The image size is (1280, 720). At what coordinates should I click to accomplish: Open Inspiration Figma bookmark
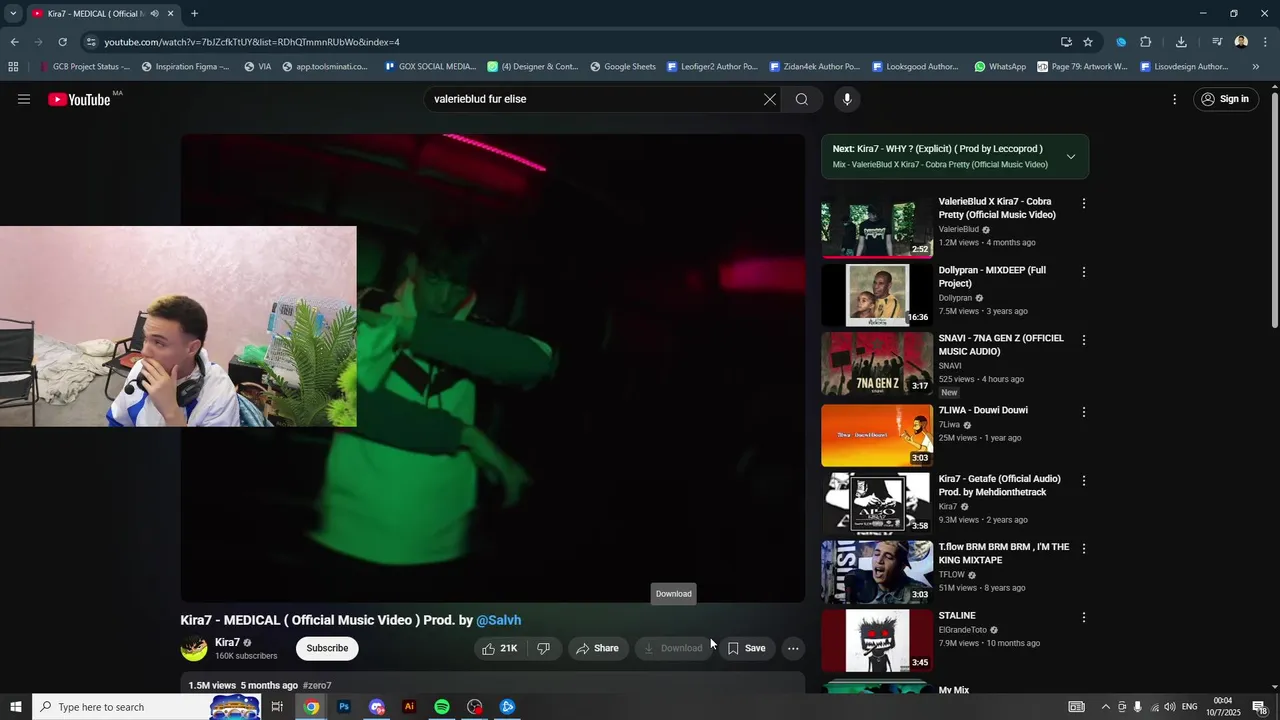(186, 67)
